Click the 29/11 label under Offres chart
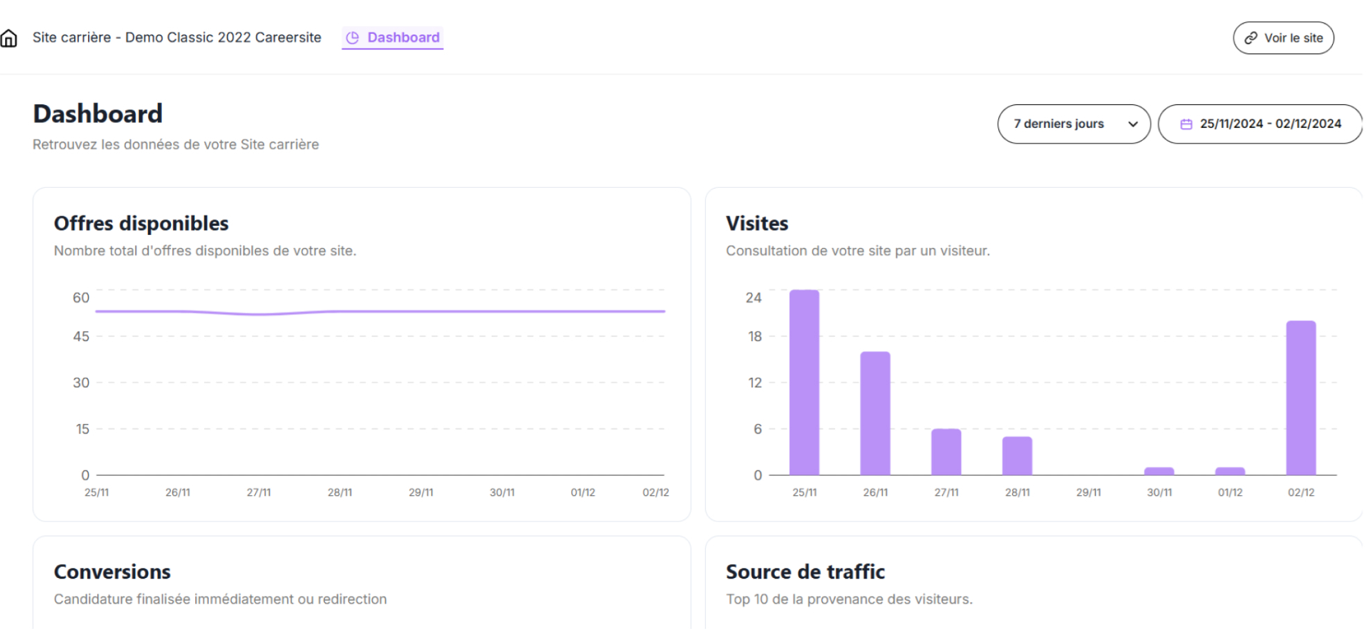The width and height of the screenshot is (1366, 632). coord(421,493)
